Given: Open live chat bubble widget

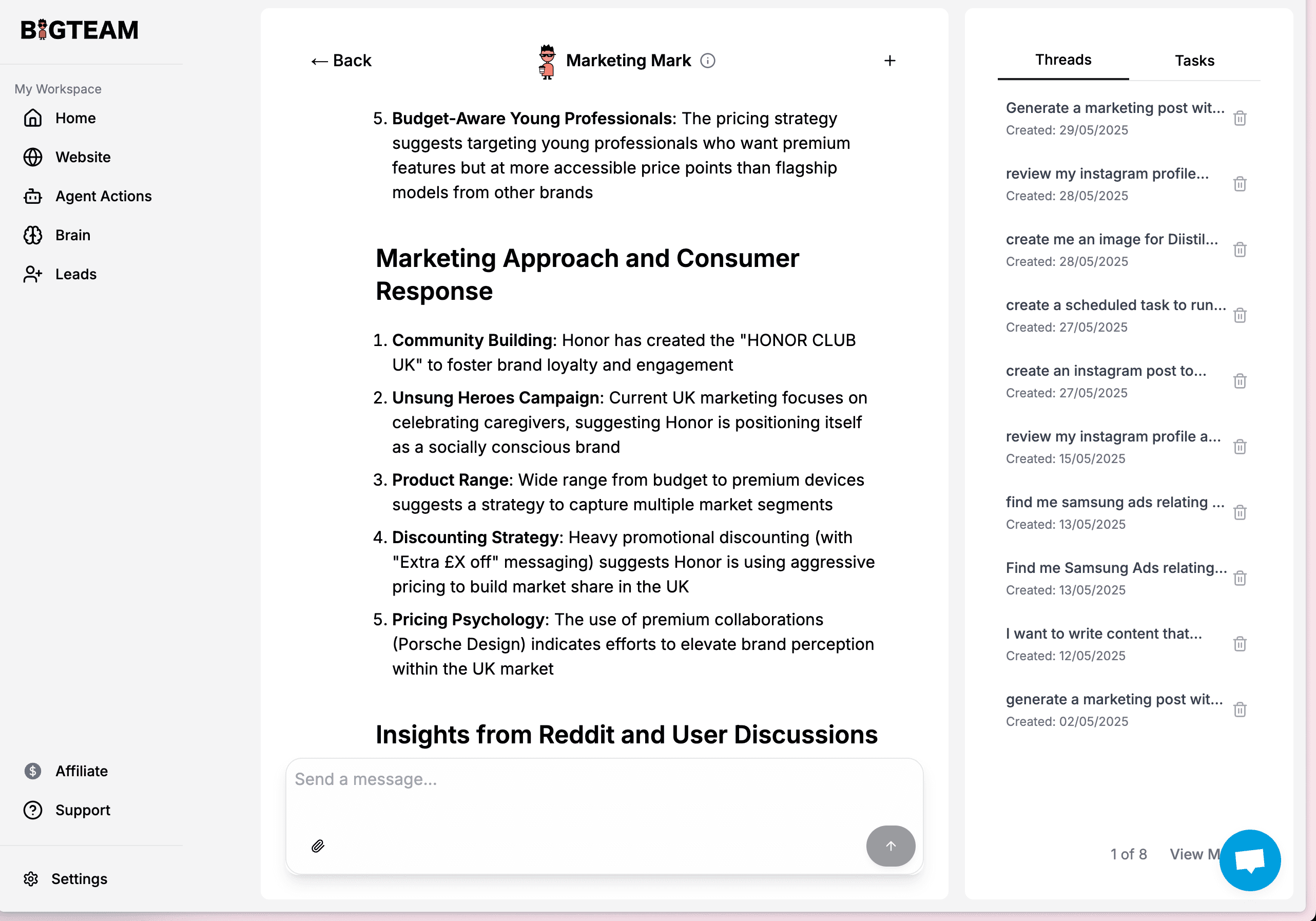Looking at the screenshot, I should pyautogui.click(x=1249, y=859).
